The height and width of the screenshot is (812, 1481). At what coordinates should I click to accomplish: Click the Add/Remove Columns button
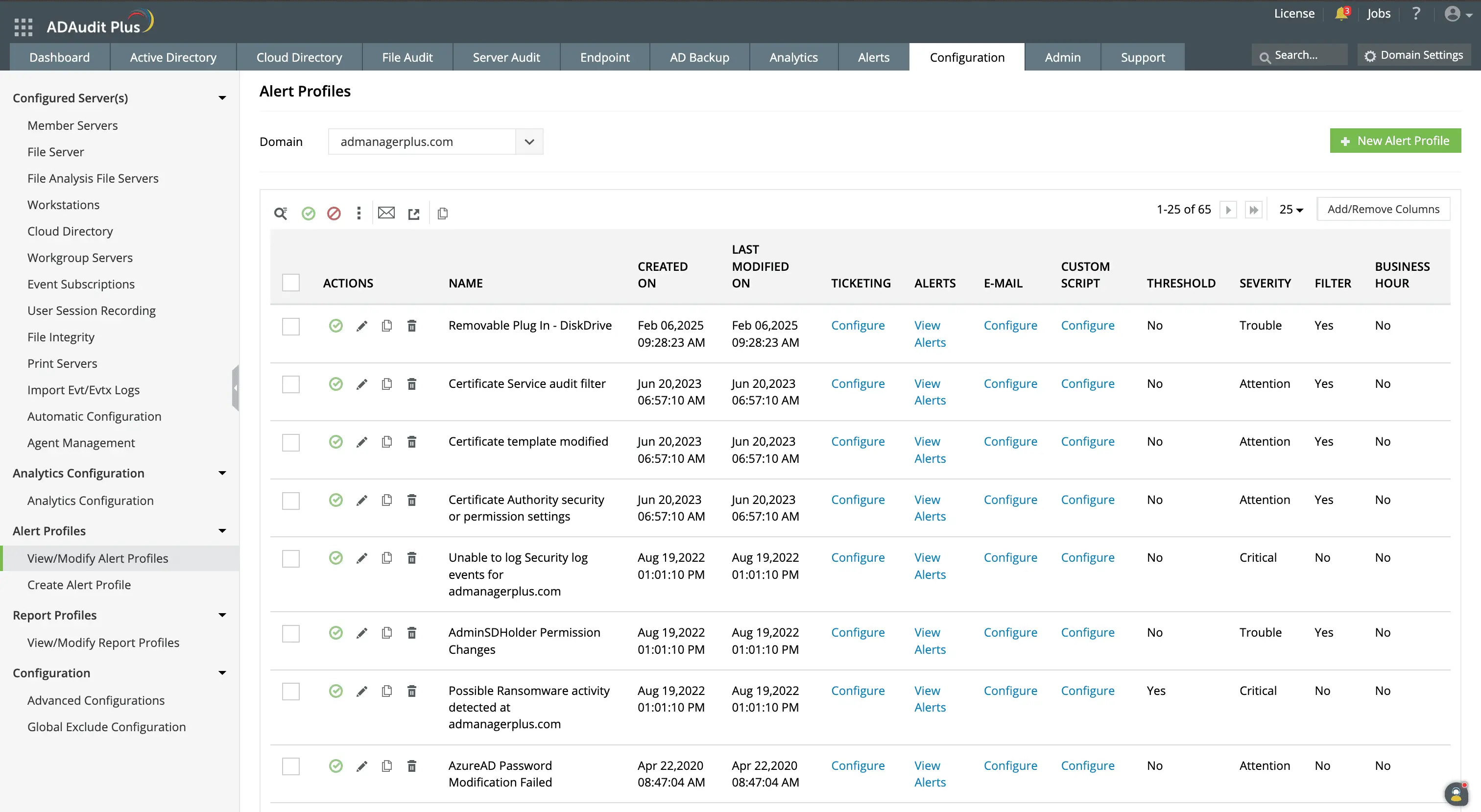pos(1383,209)
